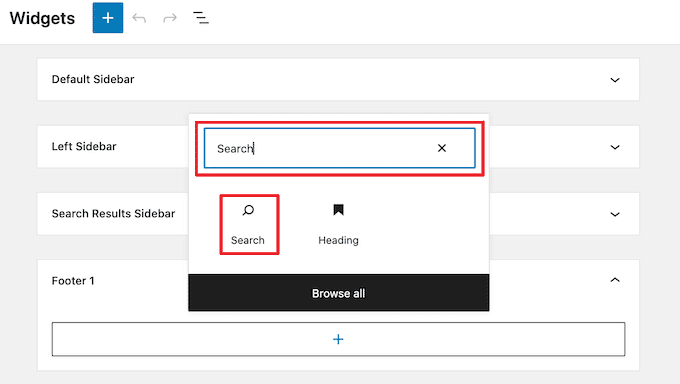680x384 pixels.
Task: Insert the Search block
Action: tap(249, 224)
